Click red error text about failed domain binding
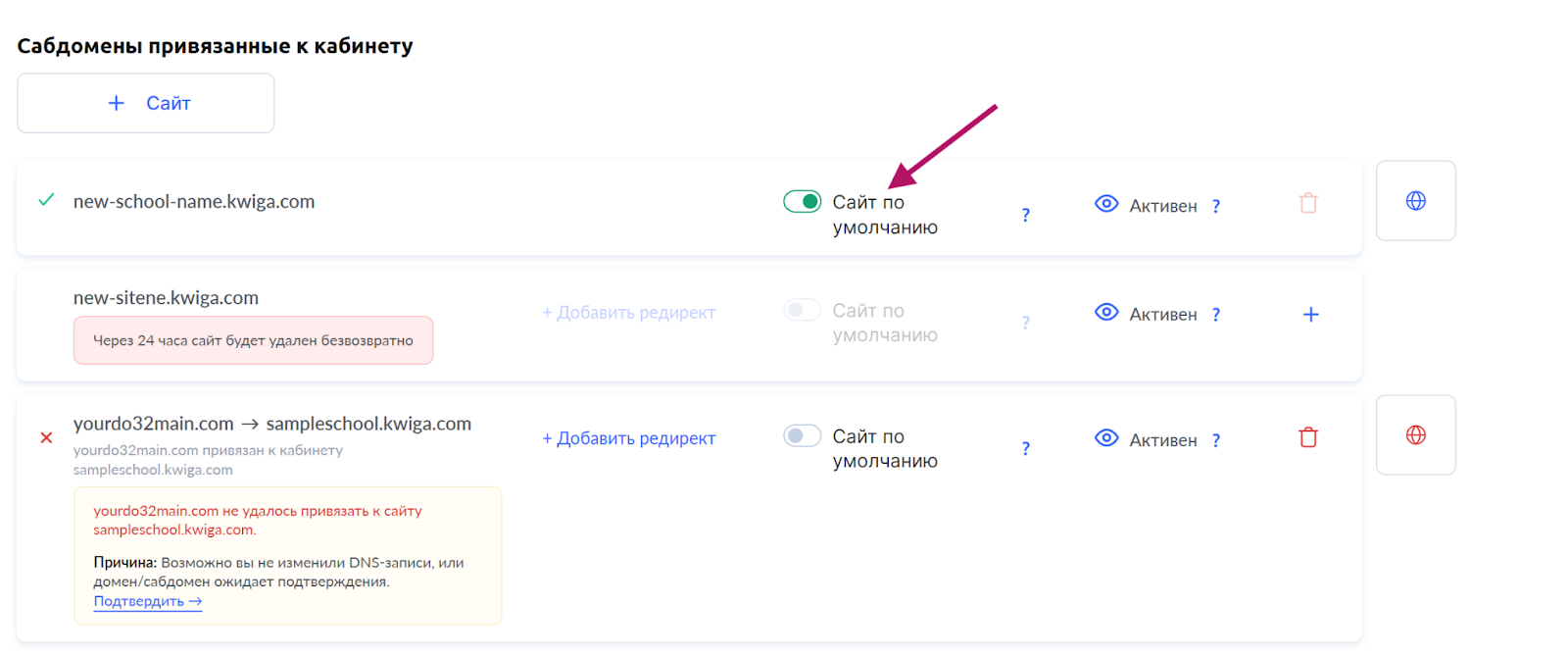 click(x=258, y=520)
